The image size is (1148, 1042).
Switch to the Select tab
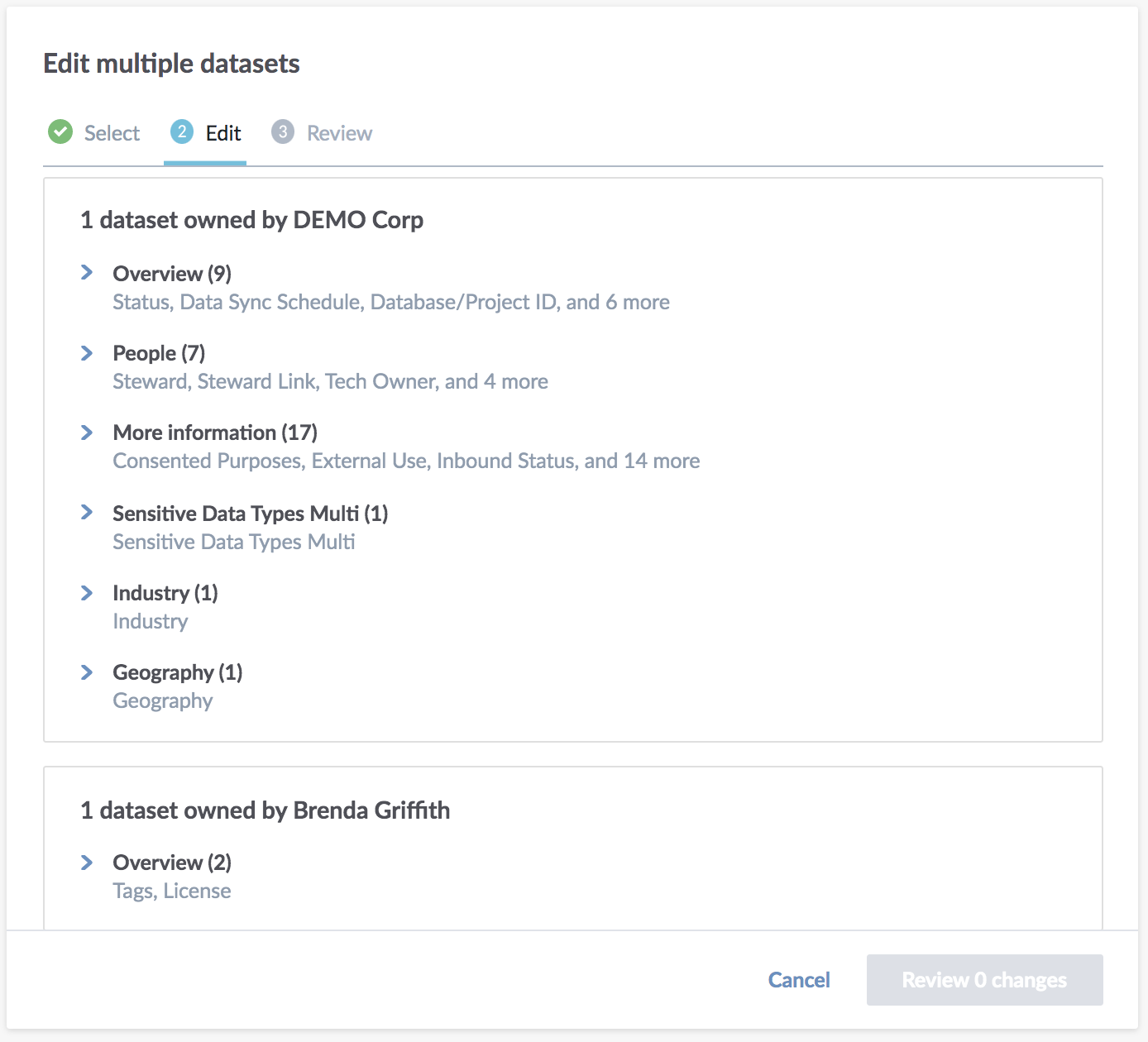click(x=94, y=133)
